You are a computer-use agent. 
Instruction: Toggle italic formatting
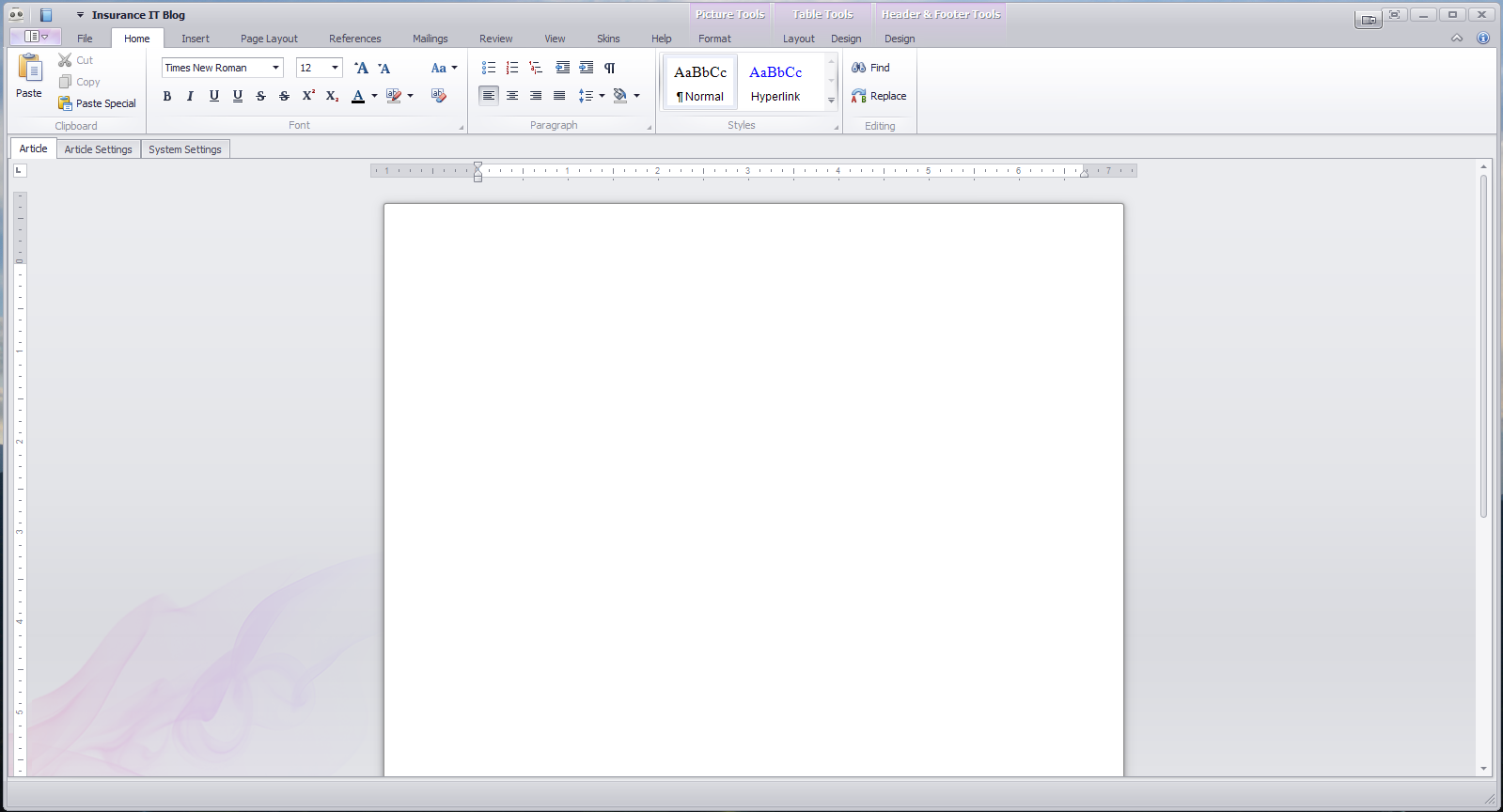click(190, 96)
